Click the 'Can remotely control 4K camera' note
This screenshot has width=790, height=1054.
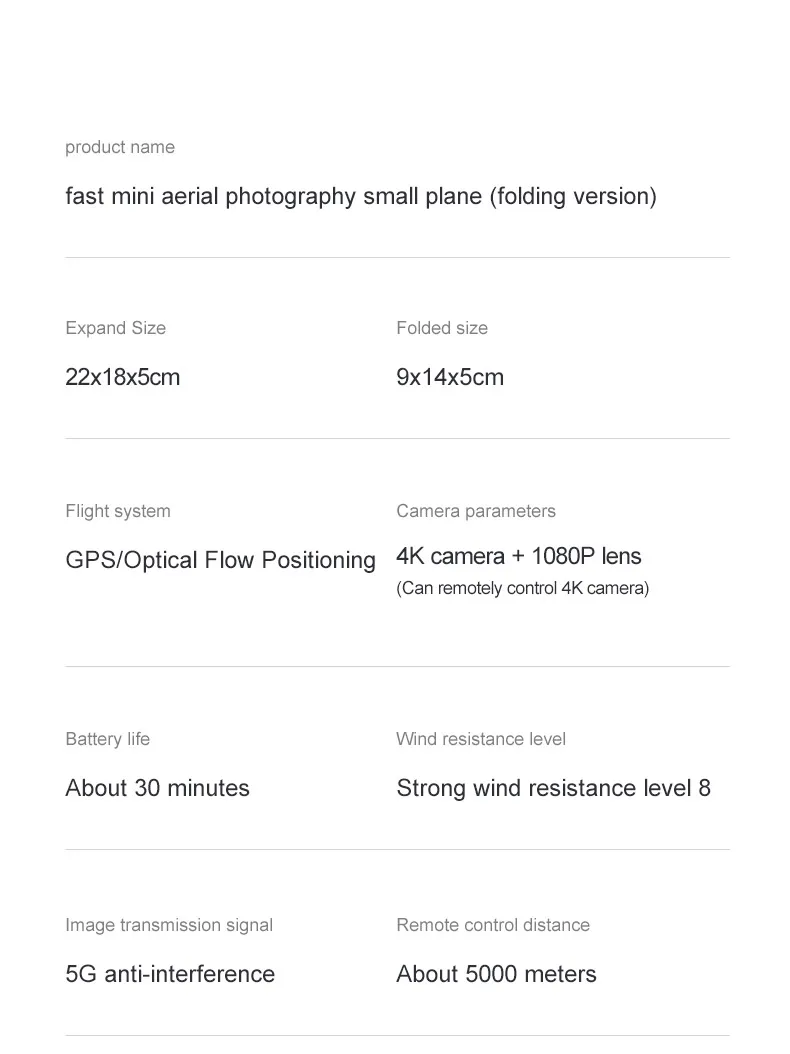pyautogui.click(x=523, y=588)
